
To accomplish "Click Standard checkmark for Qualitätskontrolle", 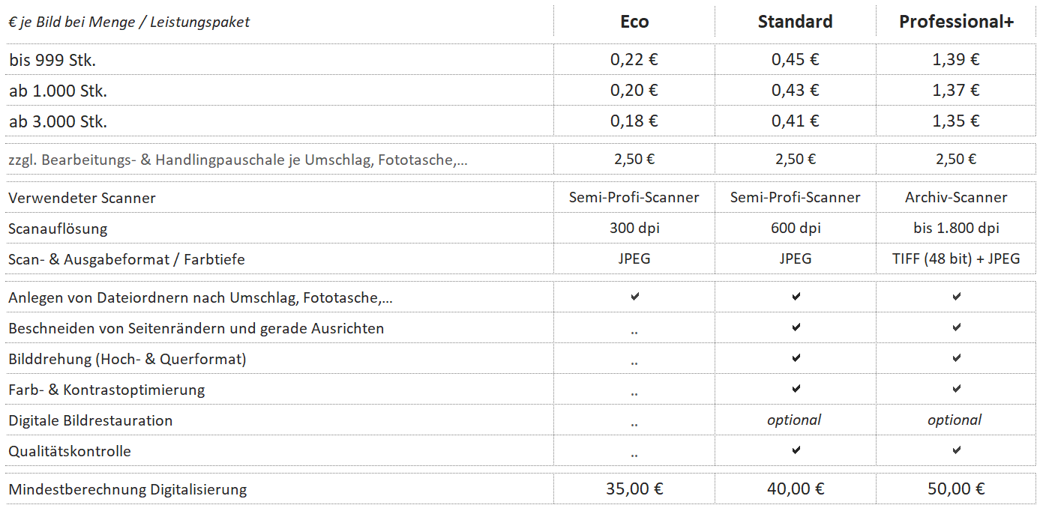I will (x=796, y=450).
